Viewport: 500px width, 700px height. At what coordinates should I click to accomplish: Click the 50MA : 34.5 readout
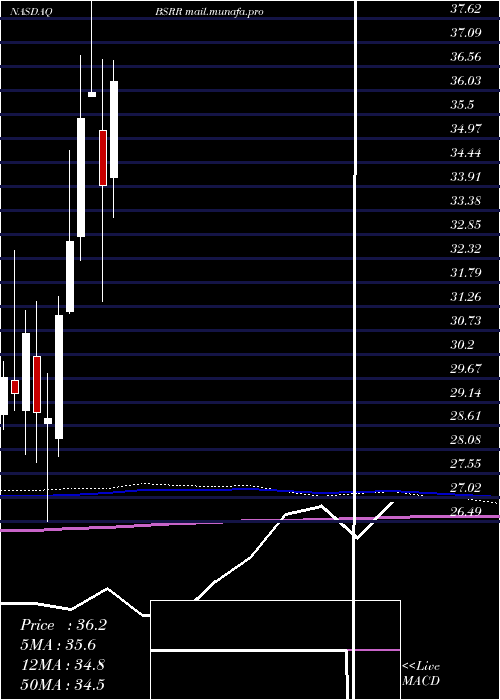pos(63,684)
